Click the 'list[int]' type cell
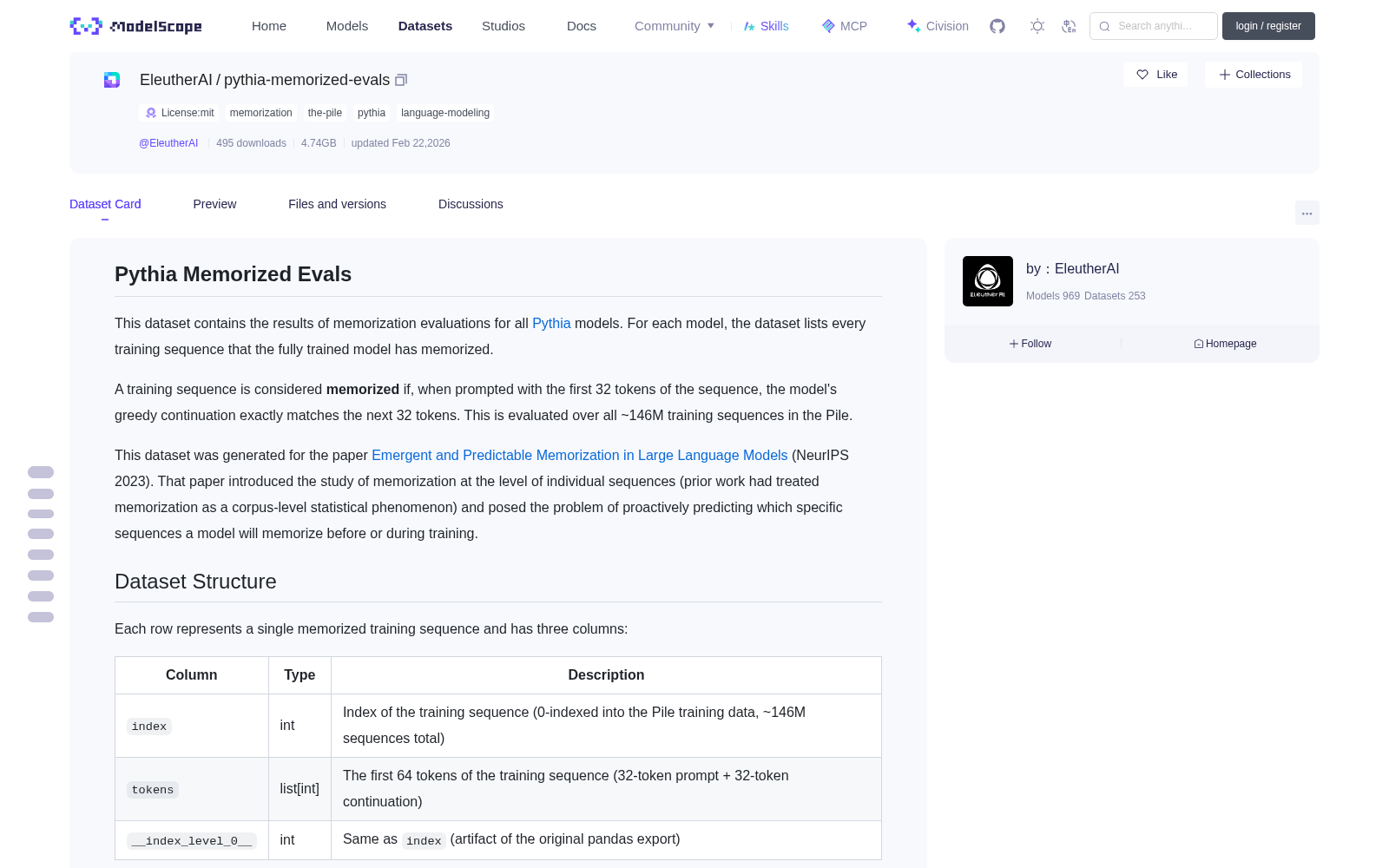1389x868 pixels. tap(300, 789)
